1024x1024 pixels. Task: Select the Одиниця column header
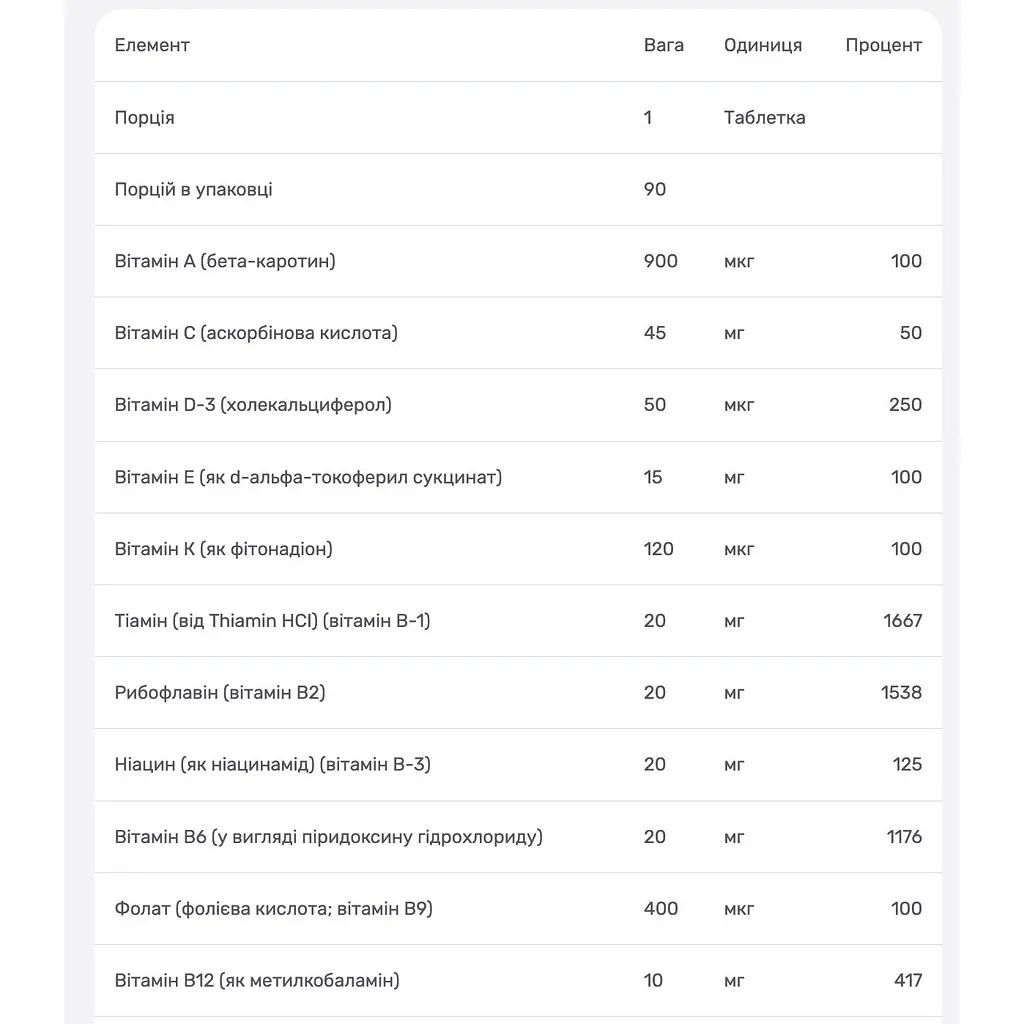click(763, 45)
